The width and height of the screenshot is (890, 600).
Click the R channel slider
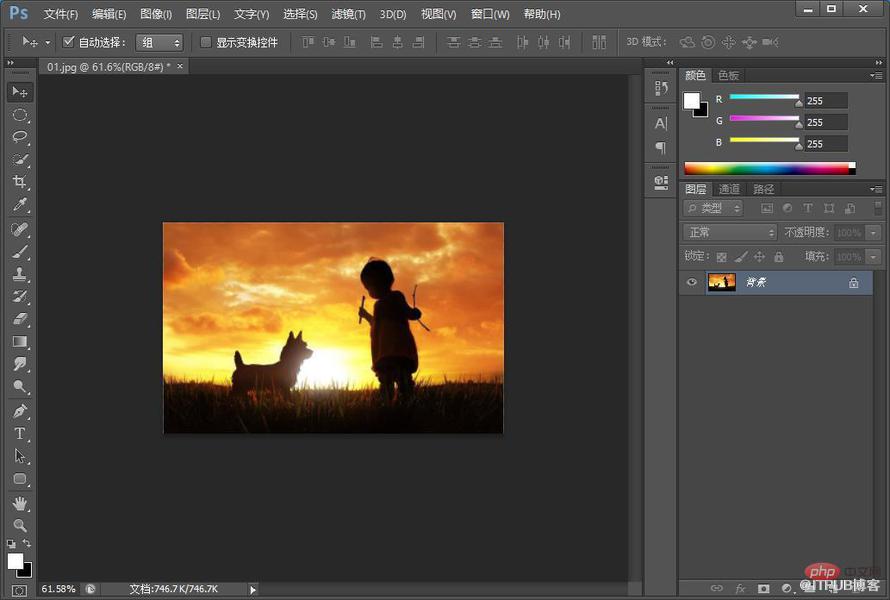coord(764,97)
